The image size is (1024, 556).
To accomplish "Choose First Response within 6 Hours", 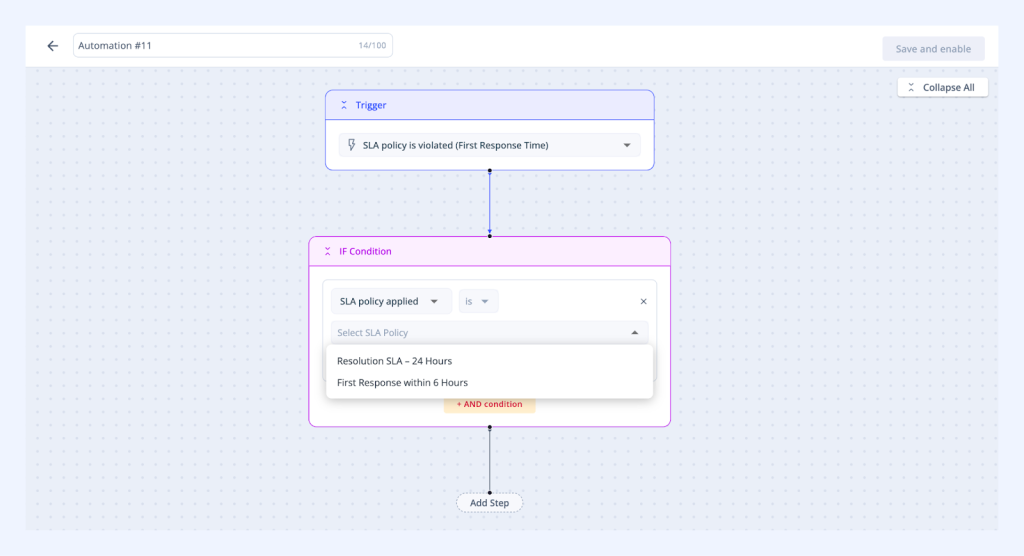I will pos(402,383).
